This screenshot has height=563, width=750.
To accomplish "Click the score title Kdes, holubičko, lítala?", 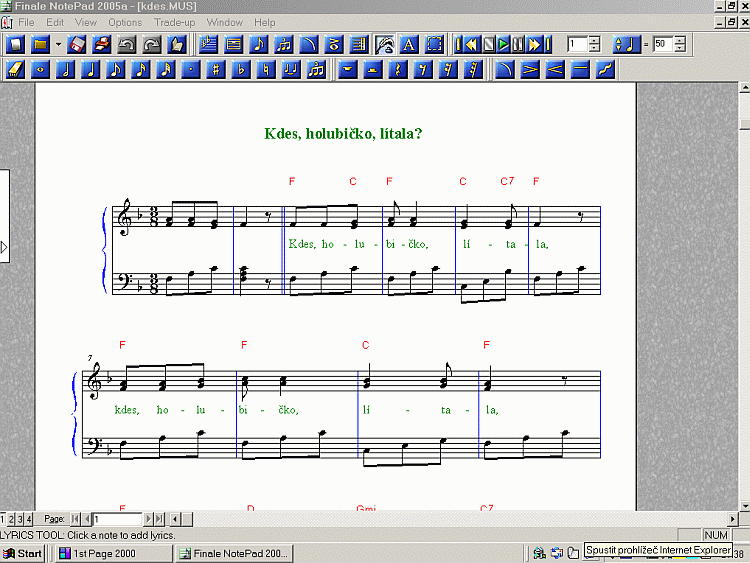I will [343, 133].
